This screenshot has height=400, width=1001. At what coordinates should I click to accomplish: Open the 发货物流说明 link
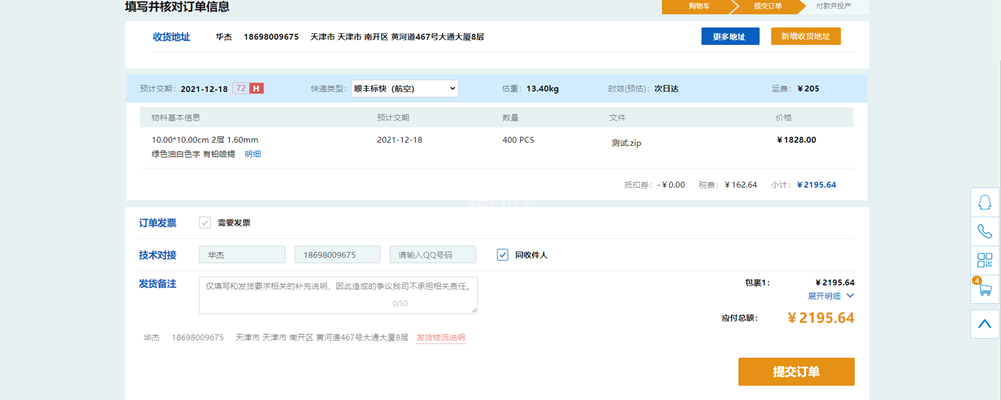tap(440, 338)
